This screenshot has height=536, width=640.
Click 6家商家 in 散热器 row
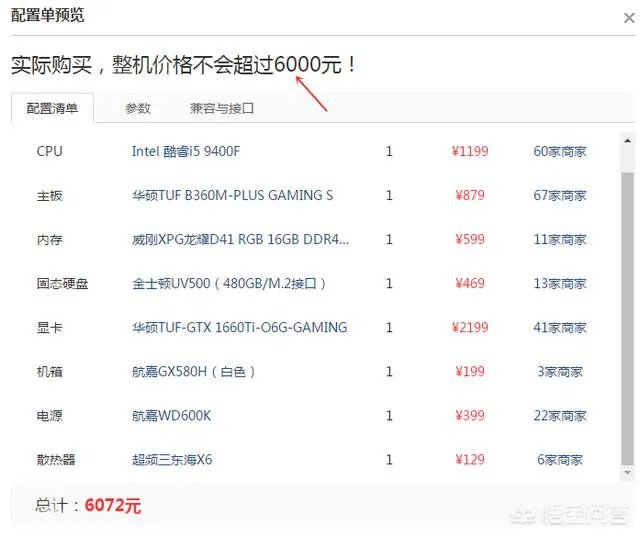560,460
